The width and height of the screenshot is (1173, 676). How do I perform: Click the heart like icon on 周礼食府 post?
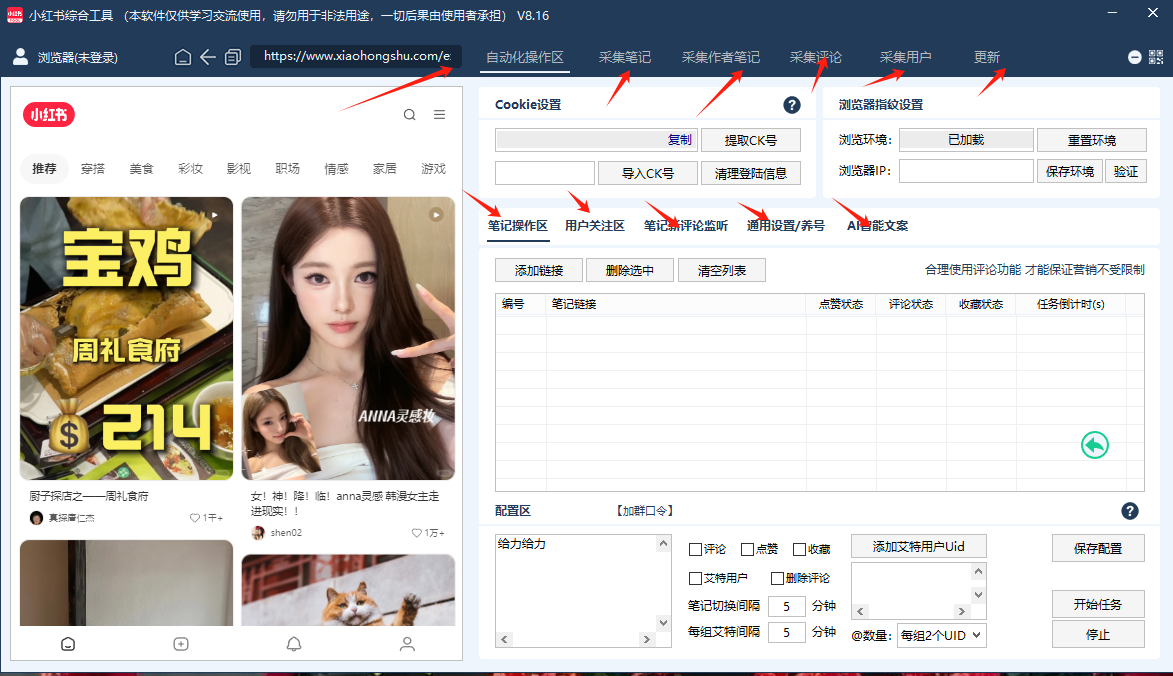click(195, 517)
